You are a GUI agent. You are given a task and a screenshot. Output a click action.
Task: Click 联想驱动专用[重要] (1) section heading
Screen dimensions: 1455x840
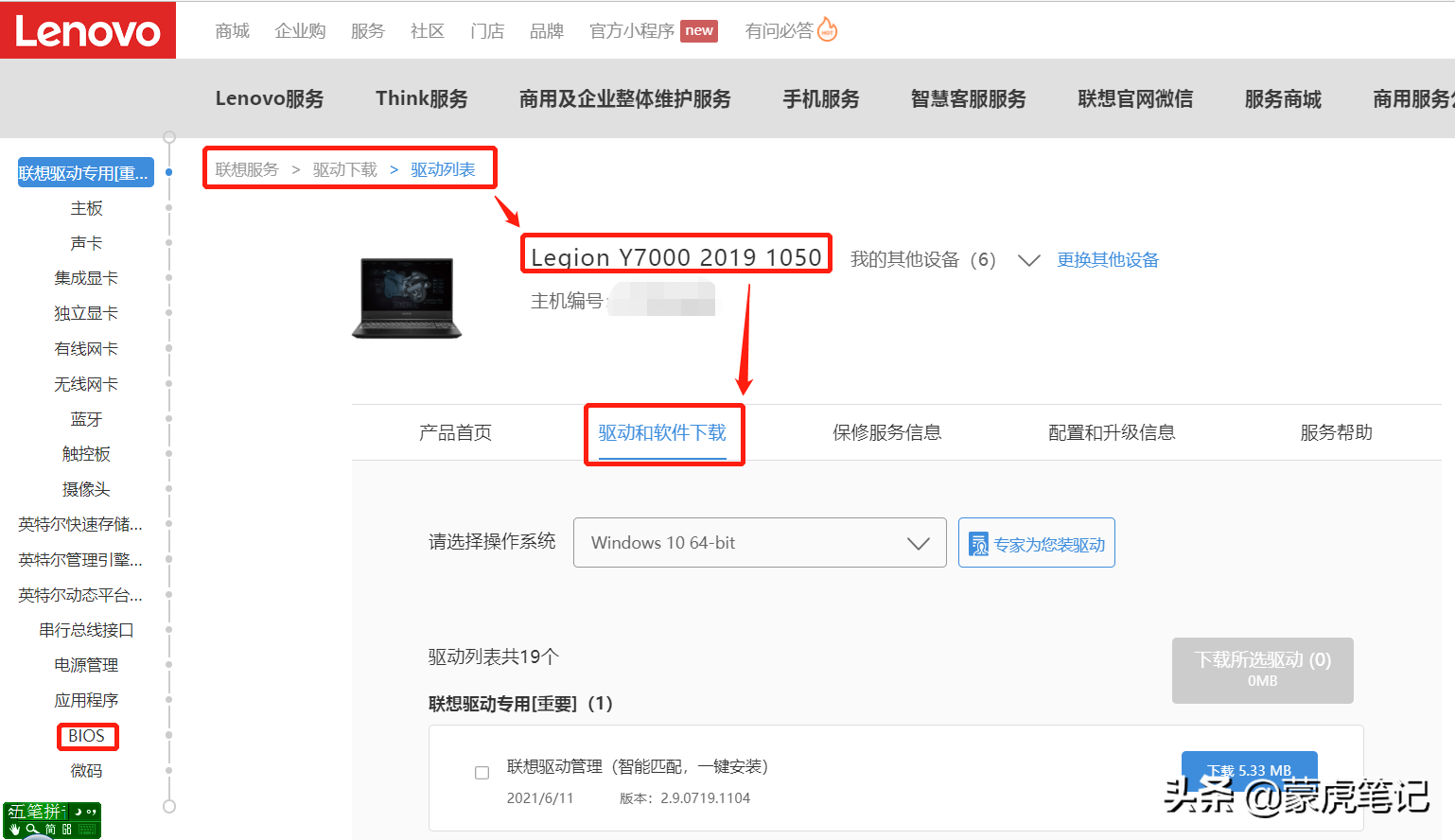click(x=520, y=704)
